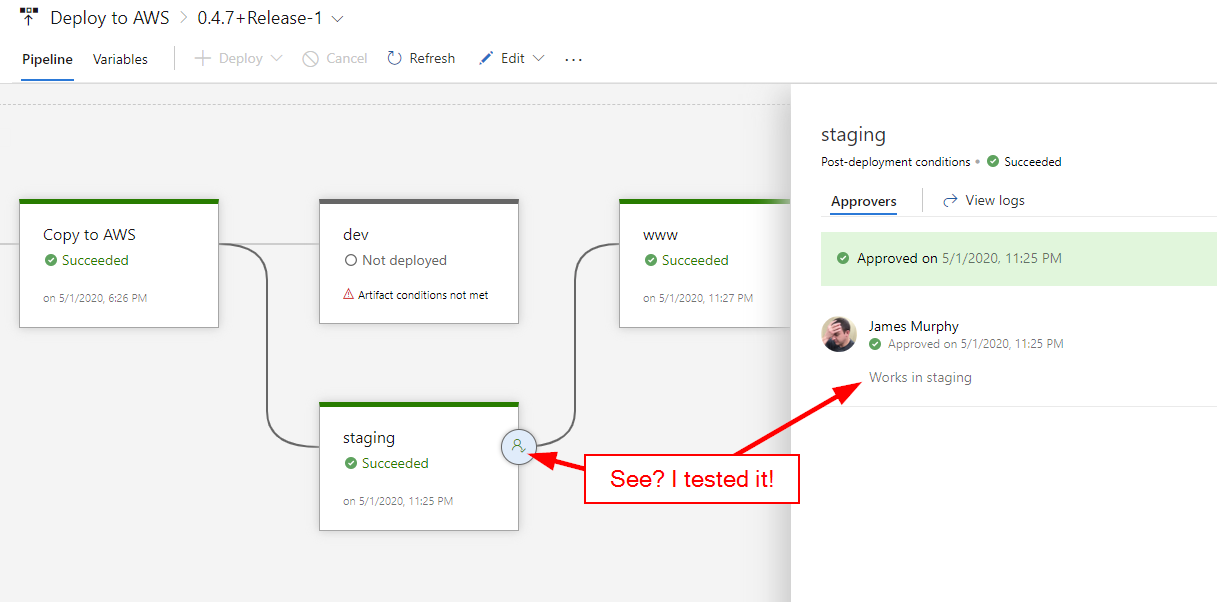Click the View logs arrow icon
This screenshot has height=602, width=1217.
[949, 200]
